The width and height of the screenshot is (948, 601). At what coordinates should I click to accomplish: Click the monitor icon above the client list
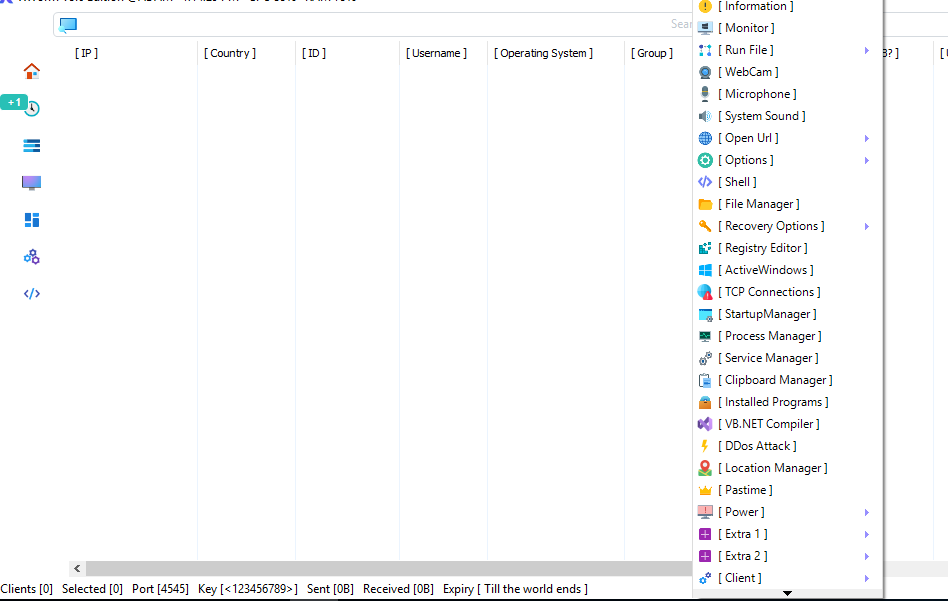click(x=68, y=23)
